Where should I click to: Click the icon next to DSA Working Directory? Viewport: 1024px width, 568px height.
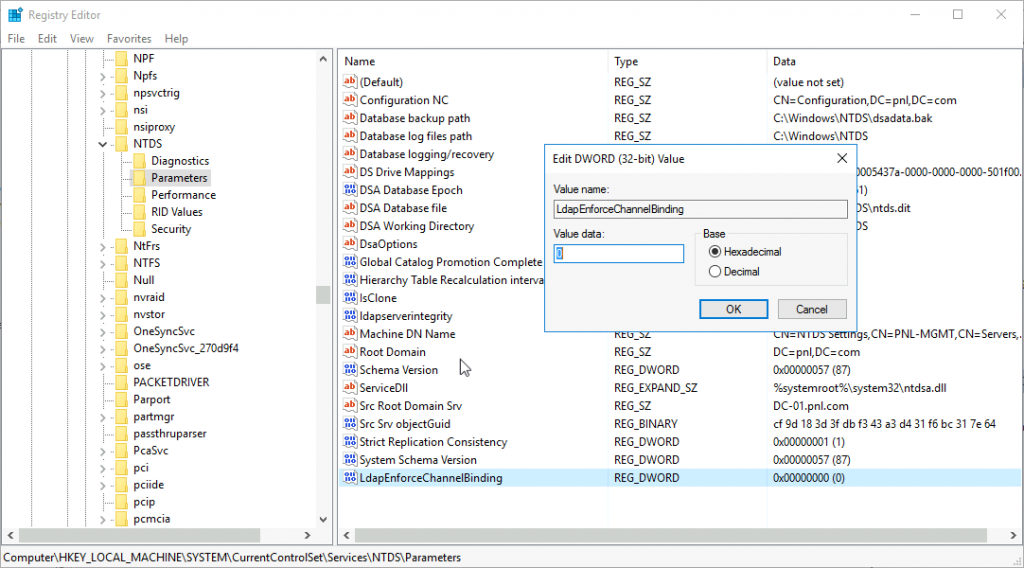[350, 226]
